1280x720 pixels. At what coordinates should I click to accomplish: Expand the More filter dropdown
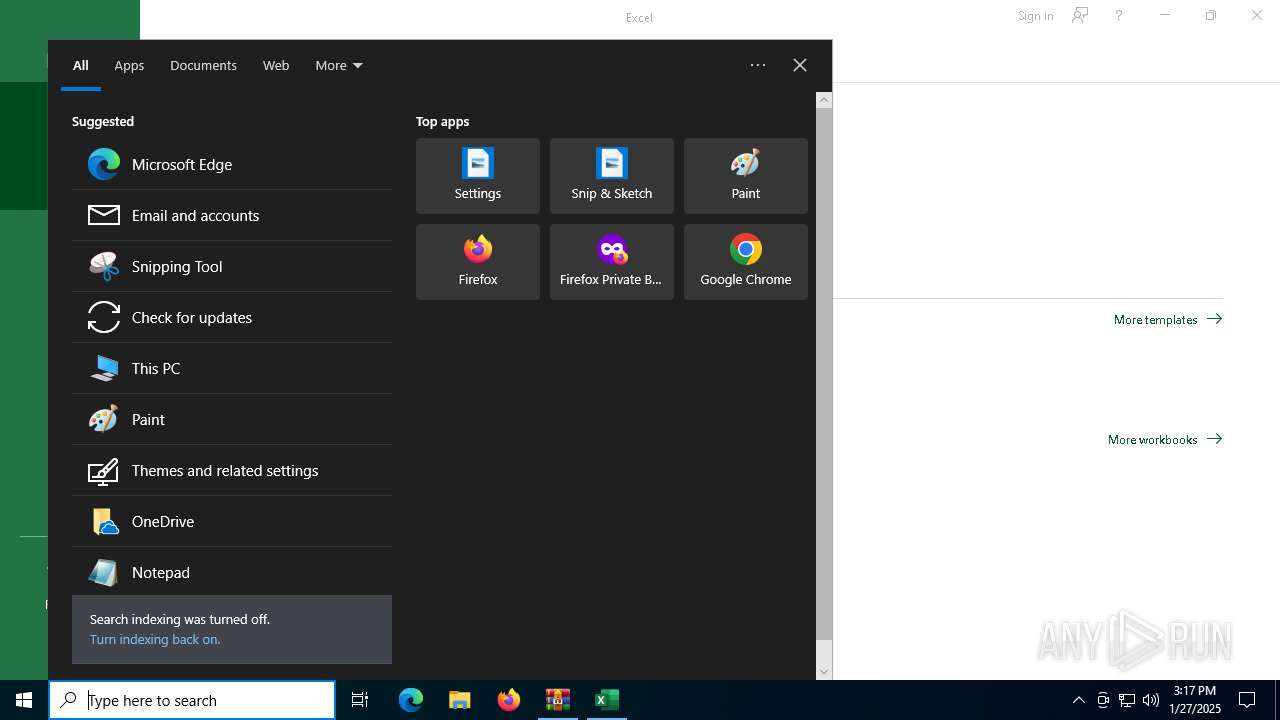(x=339, y=65)
